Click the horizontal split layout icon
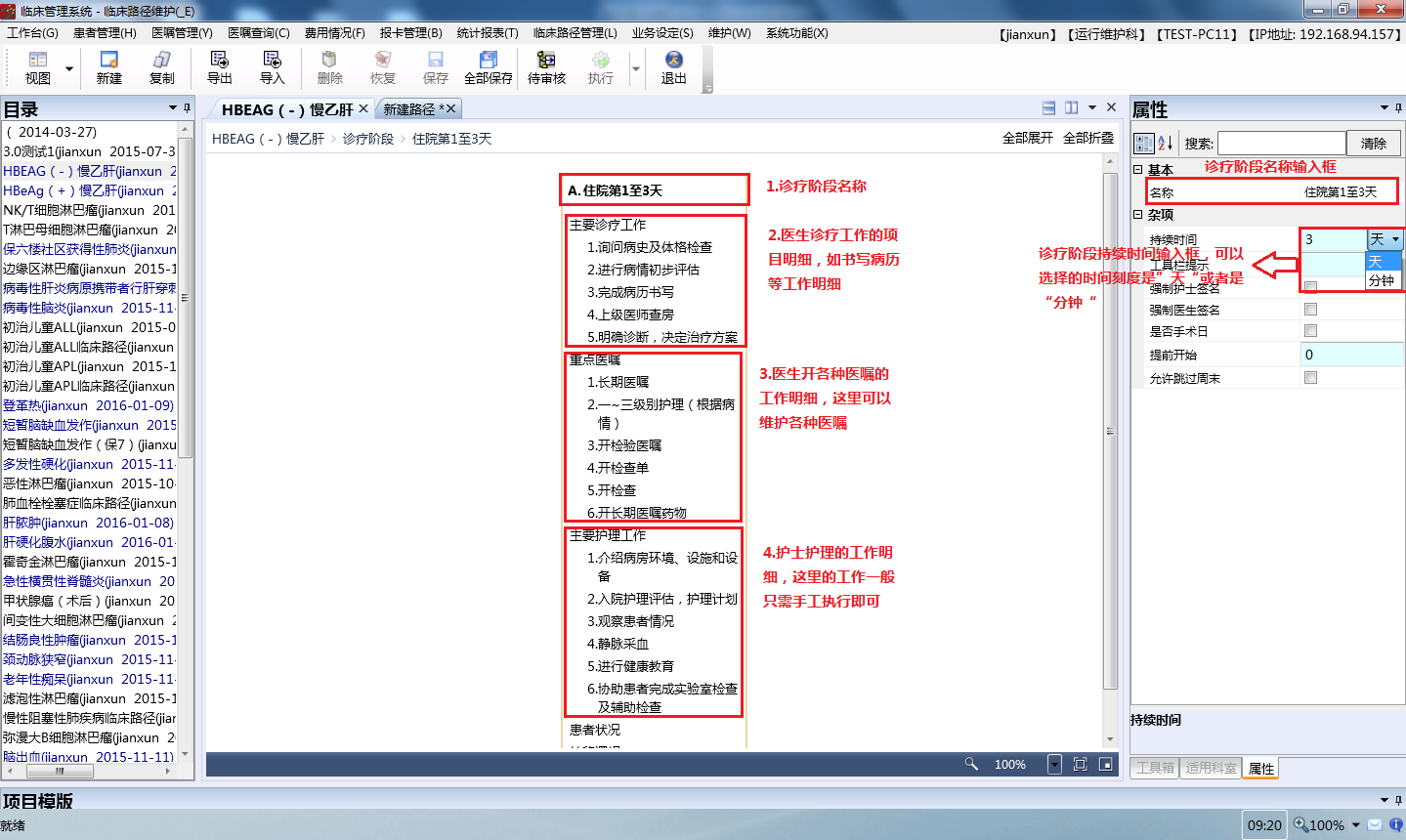This screenshot has height=840, width=1406. tap(1049, 108)
